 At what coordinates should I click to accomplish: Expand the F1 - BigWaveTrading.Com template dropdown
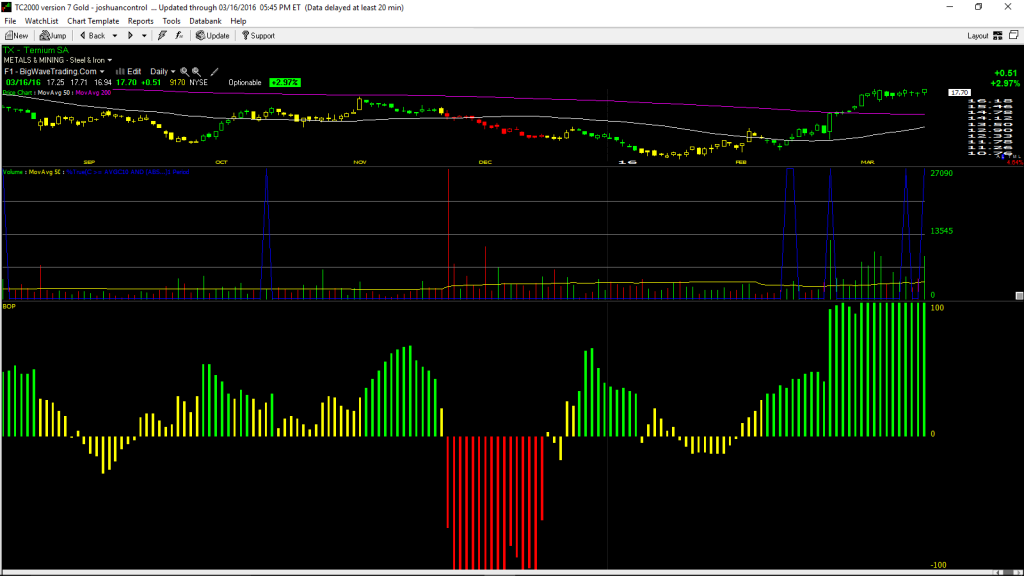point(102,72)
